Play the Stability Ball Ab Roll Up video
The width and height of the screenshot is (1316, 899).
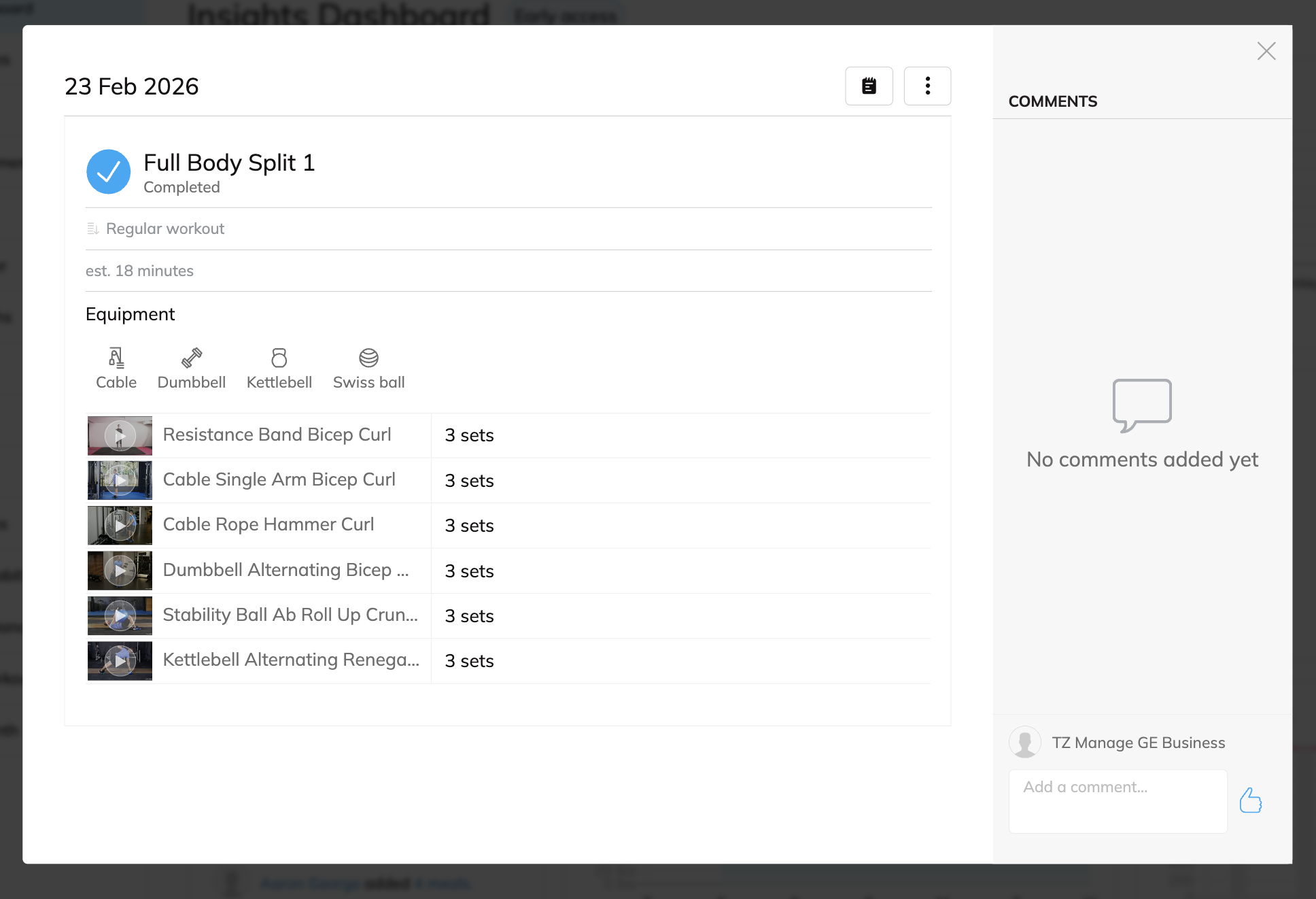click(120, 616)
